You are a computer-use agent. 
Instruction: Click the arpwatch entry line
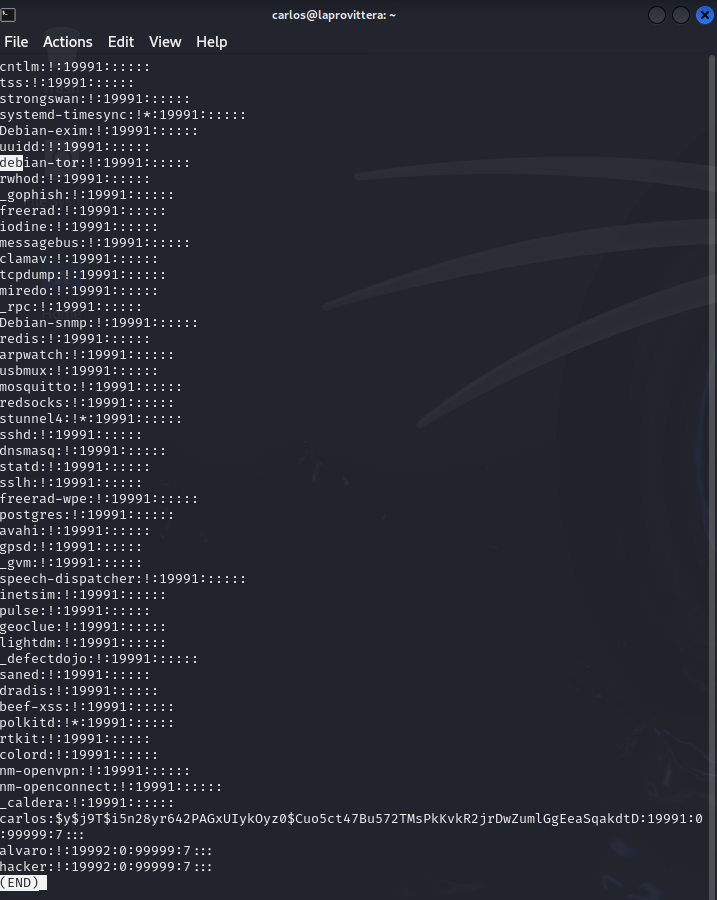87,355
